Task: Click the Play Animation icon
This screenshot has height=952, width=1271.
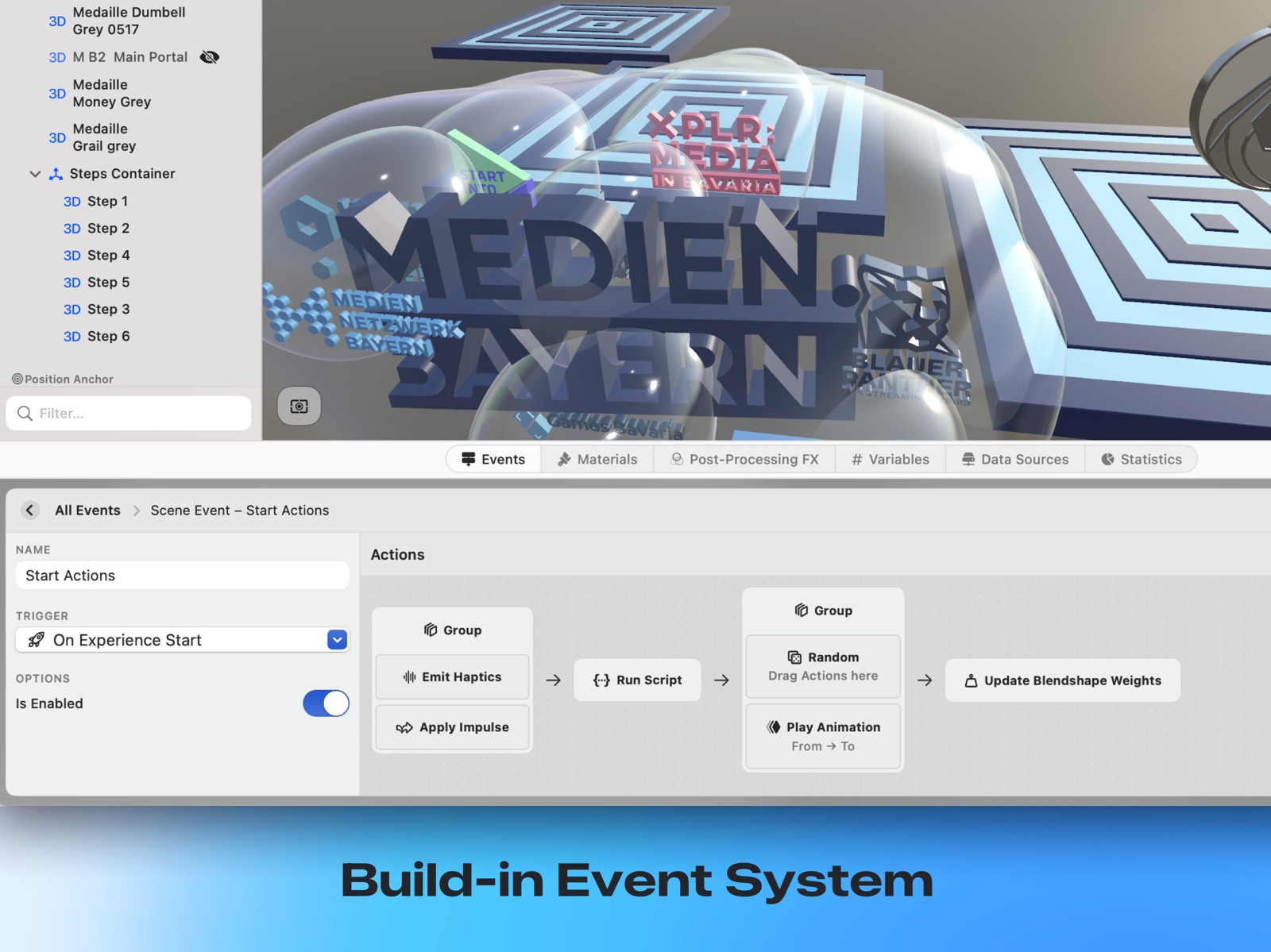Action: click(774, 727)
